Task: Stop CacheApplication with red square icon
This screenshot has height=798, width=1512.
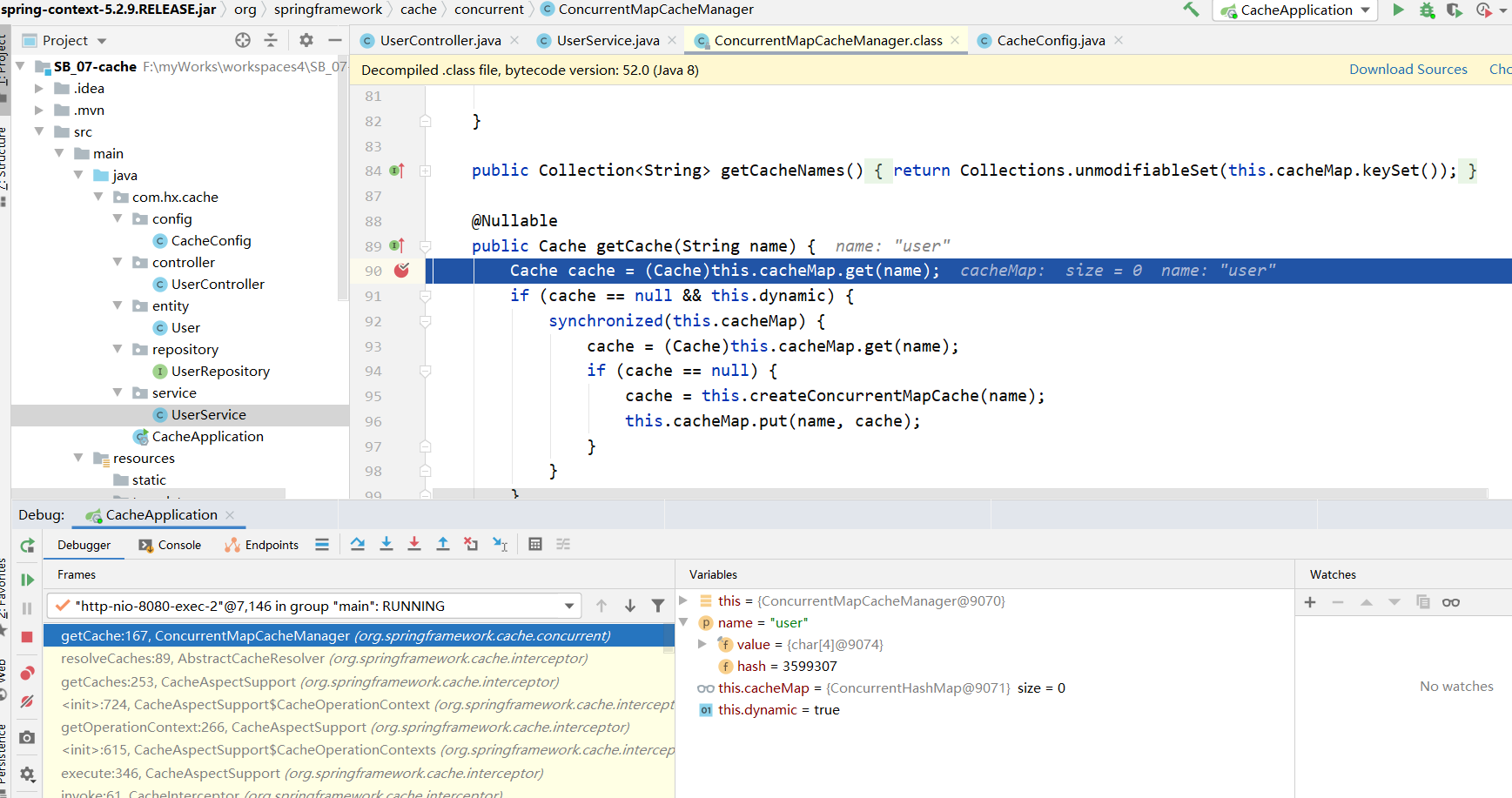Action: (27, 637)
